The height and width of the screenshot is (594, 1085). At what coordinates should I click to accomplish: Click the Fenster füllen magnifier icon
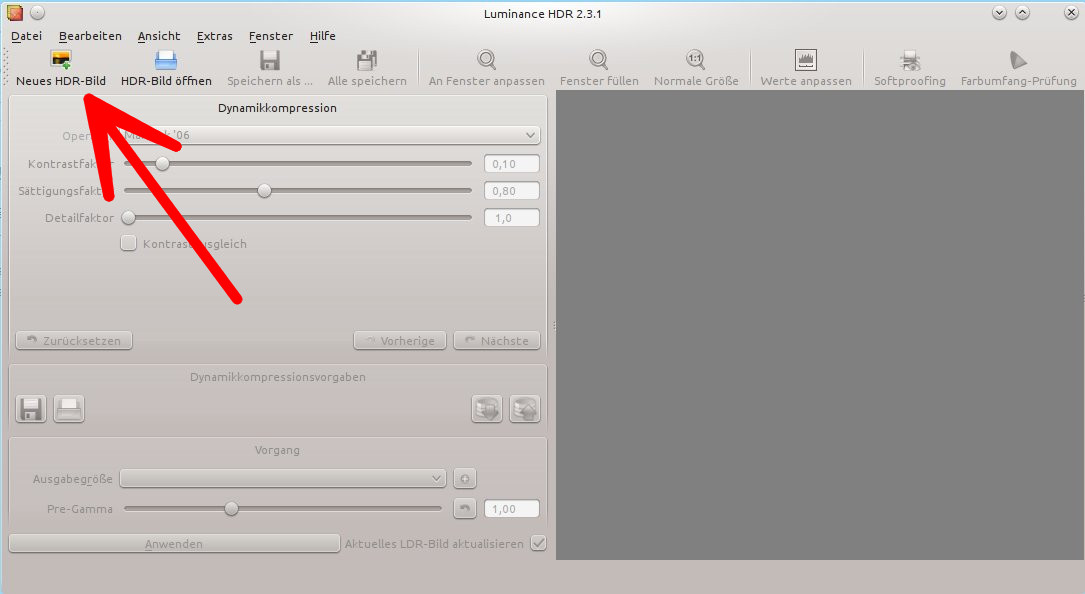[599, 60]
